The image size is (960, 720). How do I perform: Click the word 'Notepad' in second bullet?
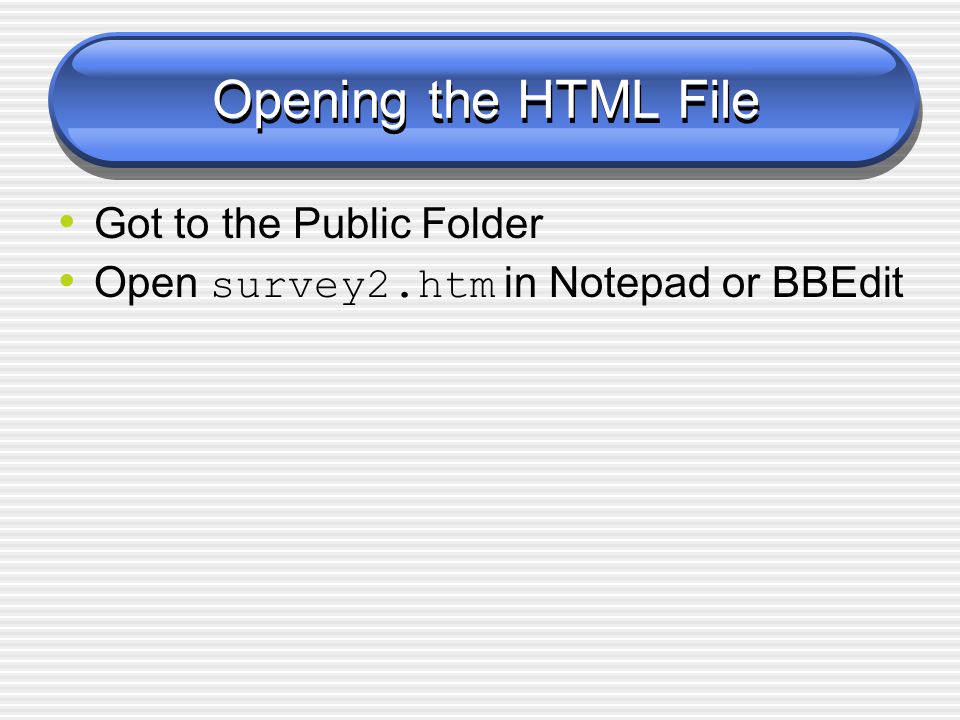tap(631, 282)
